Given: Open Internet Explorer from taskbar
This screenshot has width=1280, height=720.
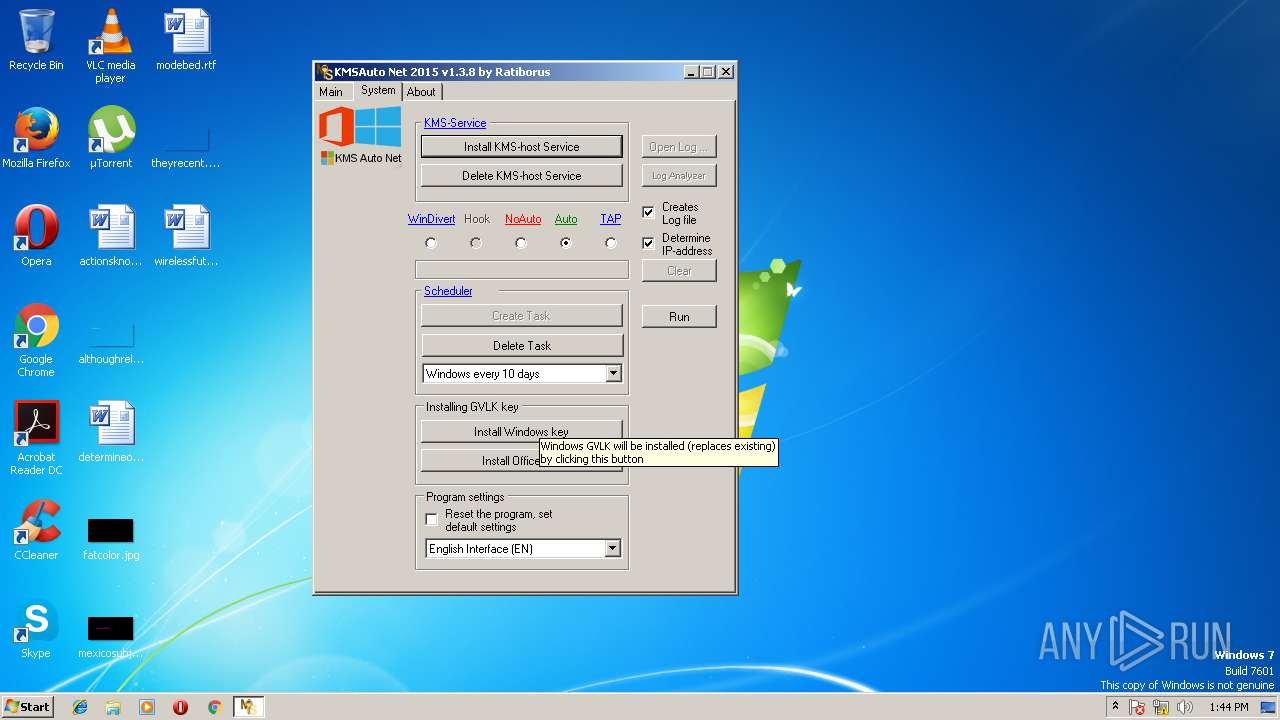Looking at the screenshot, I should 80,707.
